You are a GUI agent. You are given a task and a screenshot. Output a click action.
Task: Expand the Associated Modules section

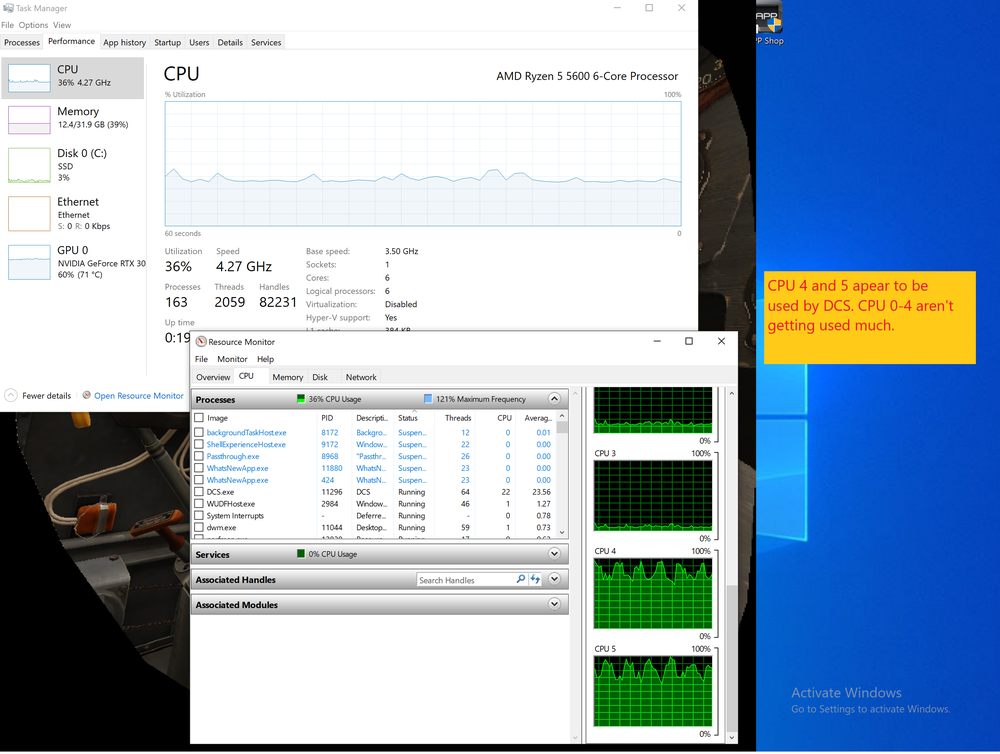click(x=554, y=604)
